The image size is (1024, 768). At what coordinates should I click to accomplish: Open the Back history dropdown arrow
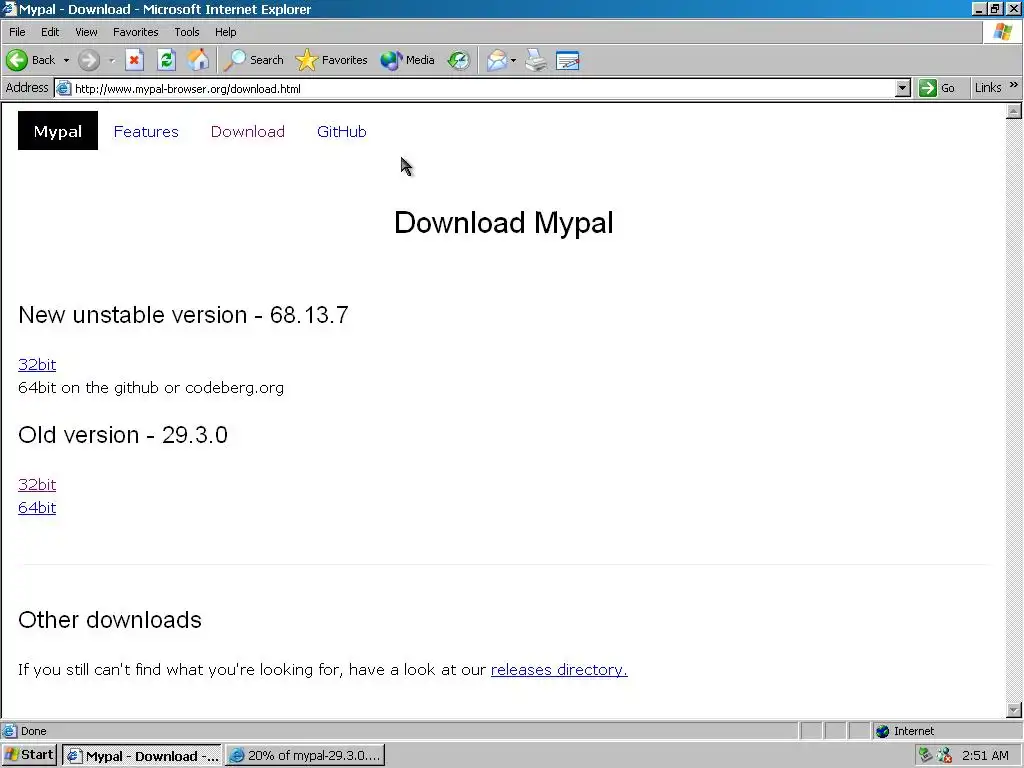click(66, 60)
